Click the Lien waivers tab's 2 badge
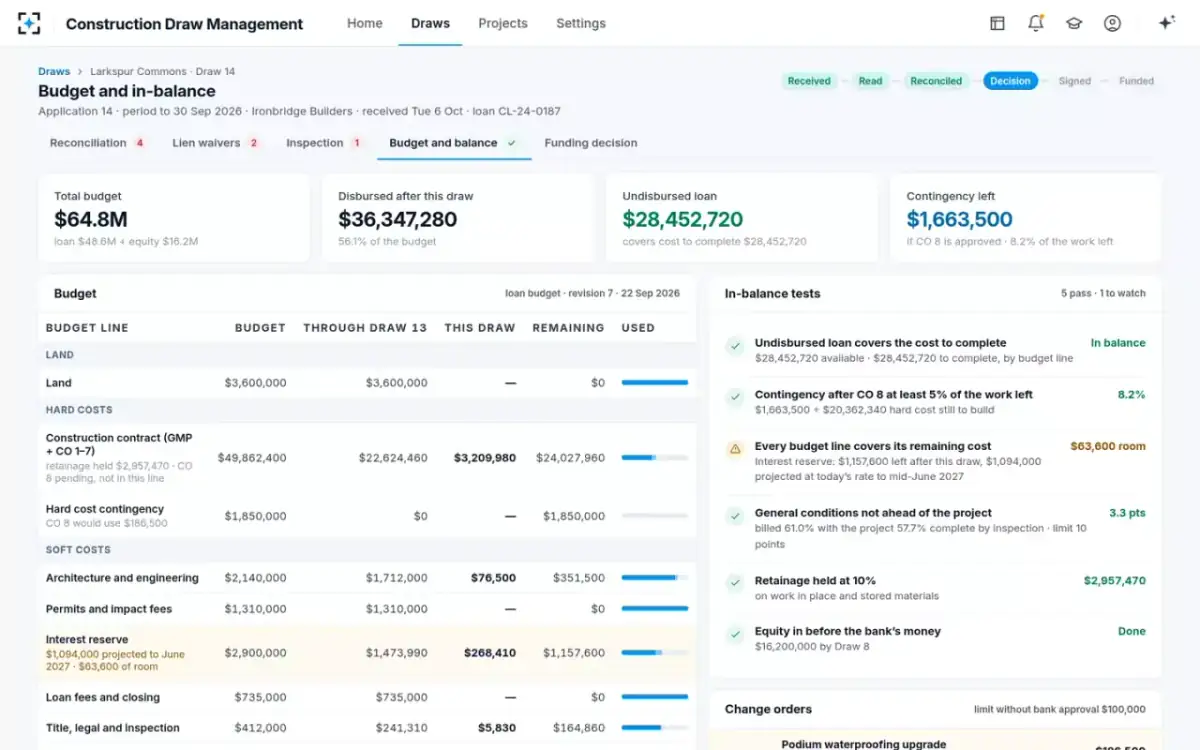Screen dimensions: 1200x750 click(x=253, y=143)
